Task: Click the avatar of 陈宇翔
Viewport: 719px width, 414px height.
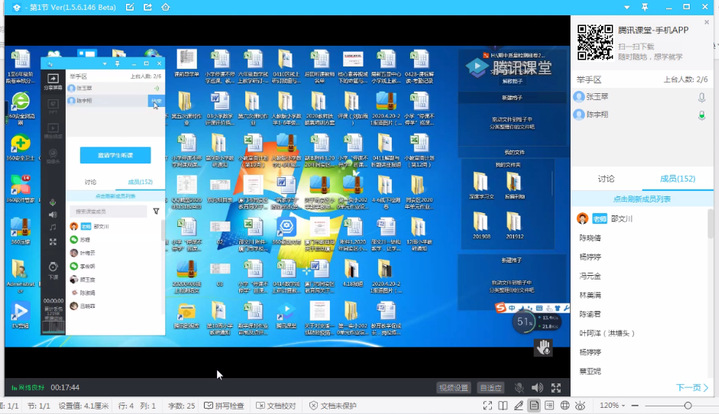Action: click(x=579, y=115)
